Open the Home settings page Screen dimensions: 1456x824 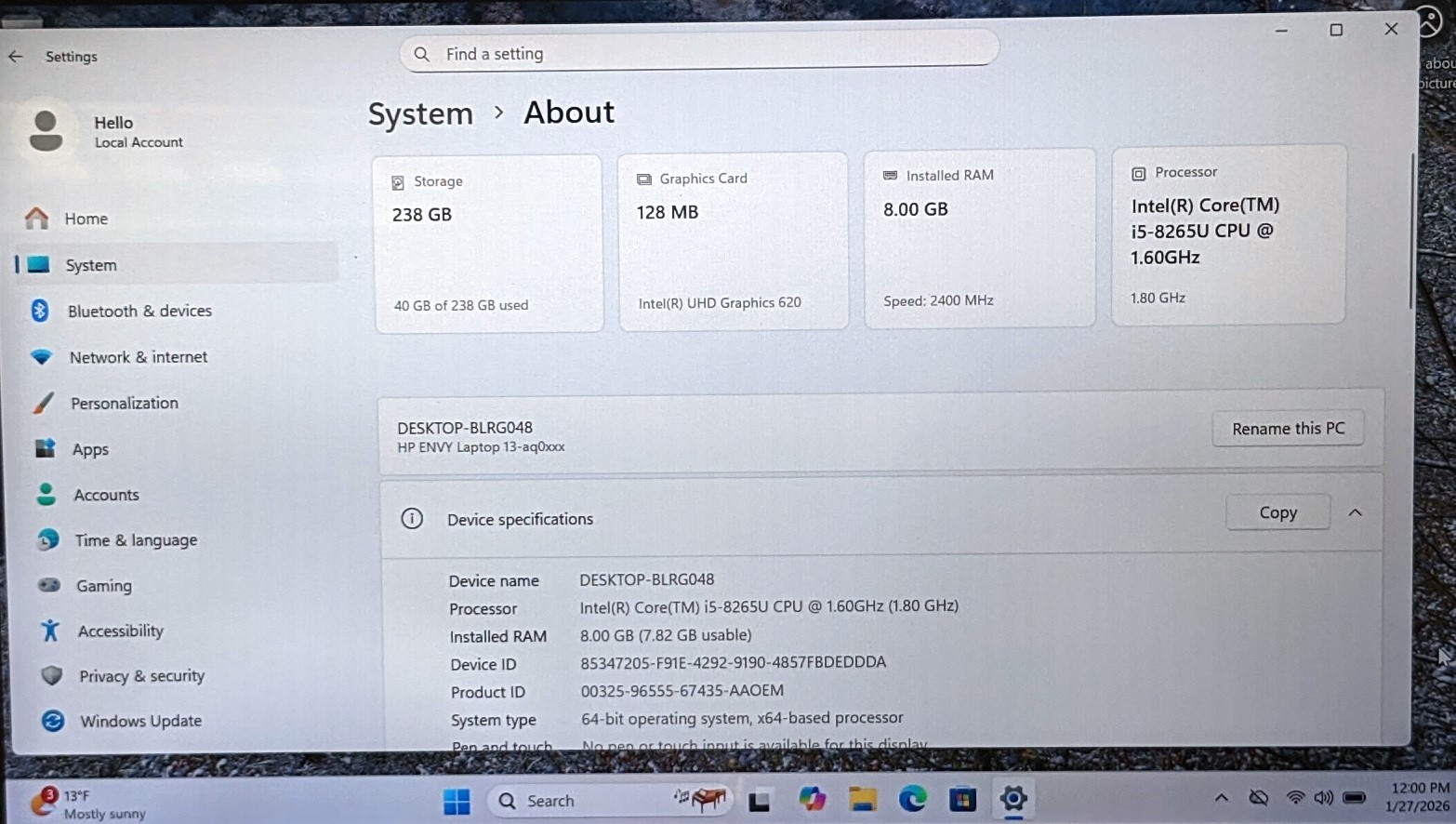pos(177,219)
